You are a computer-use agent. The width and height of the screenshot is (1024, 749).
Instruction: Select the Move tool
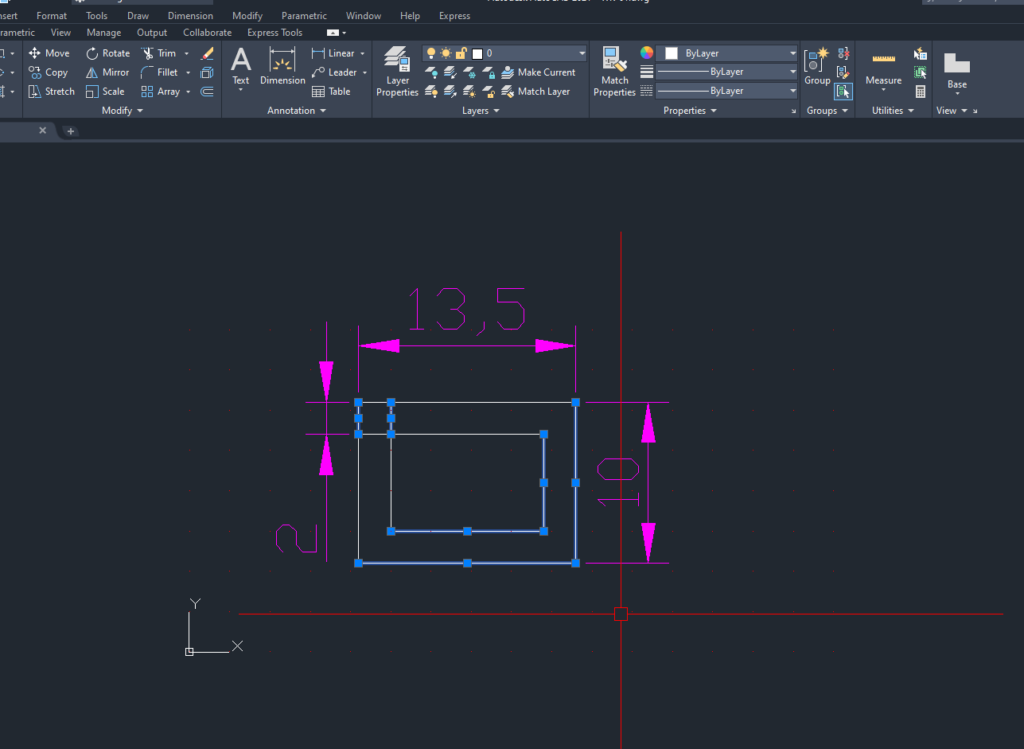click(x=49, y=53)
